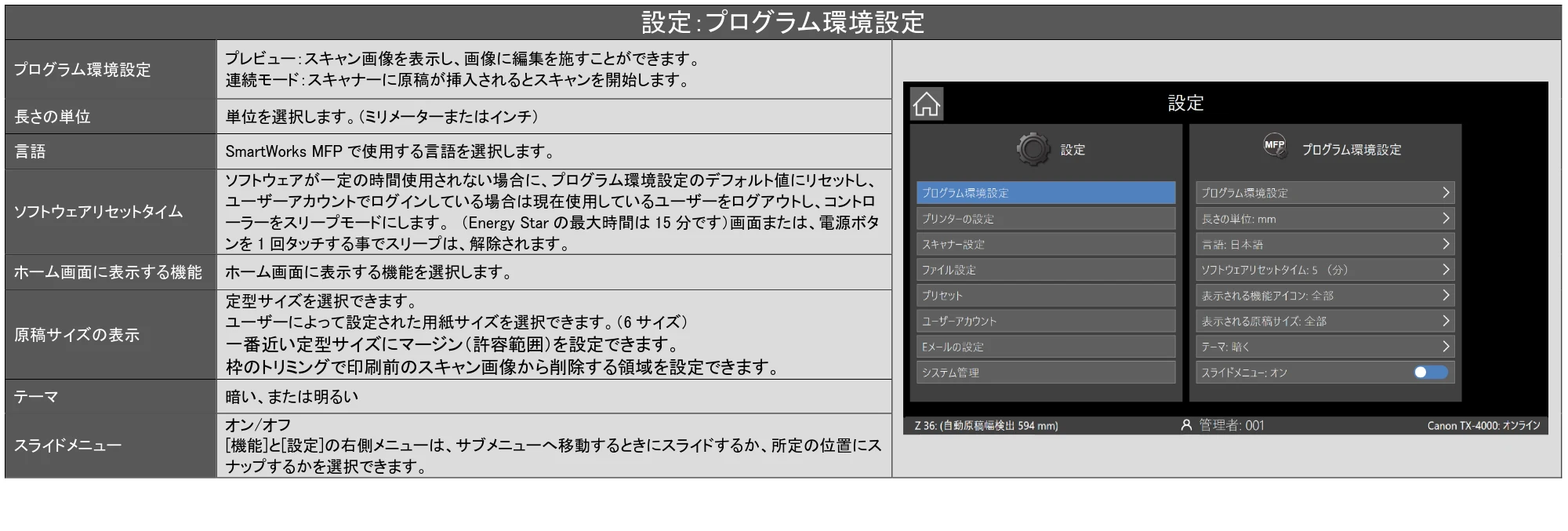Open the 長さの単位: mm chevron
The width and height of the screenshot is (1568, 531).
1446,219
